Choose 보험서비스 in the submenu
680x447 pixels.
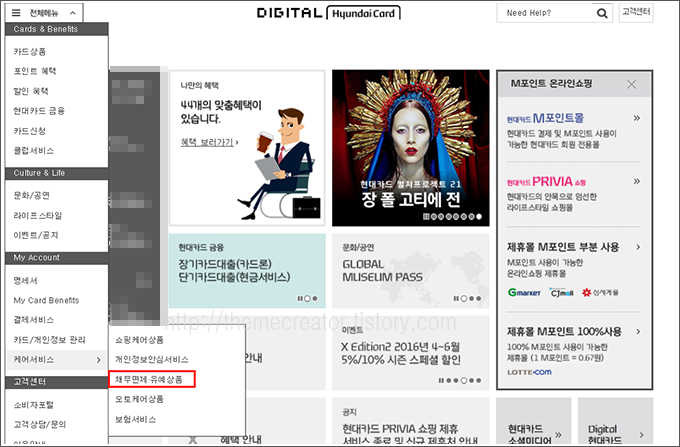[135, 419]
